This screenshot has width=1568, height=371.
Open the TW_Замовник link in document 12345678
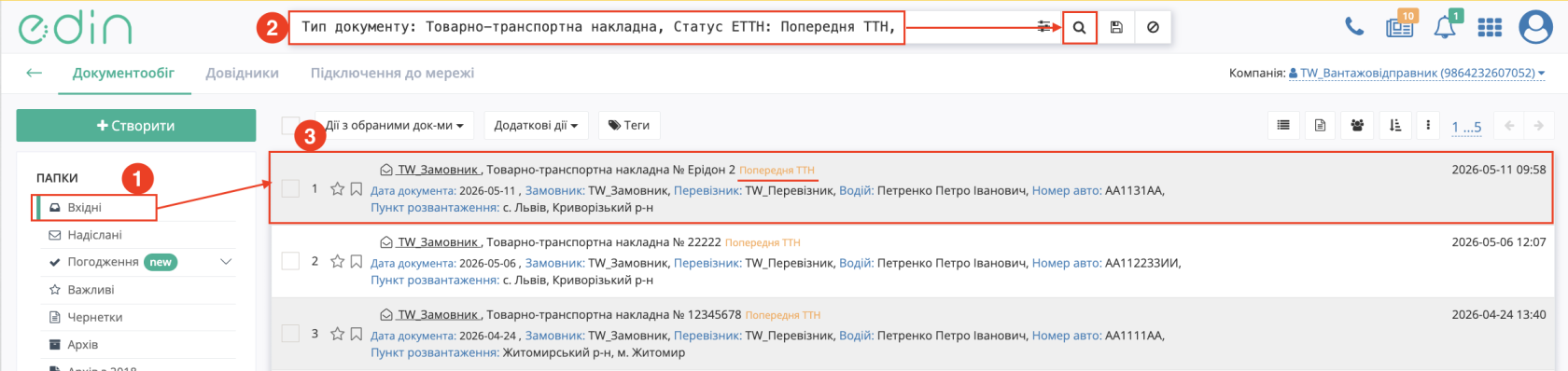(439, 315)
